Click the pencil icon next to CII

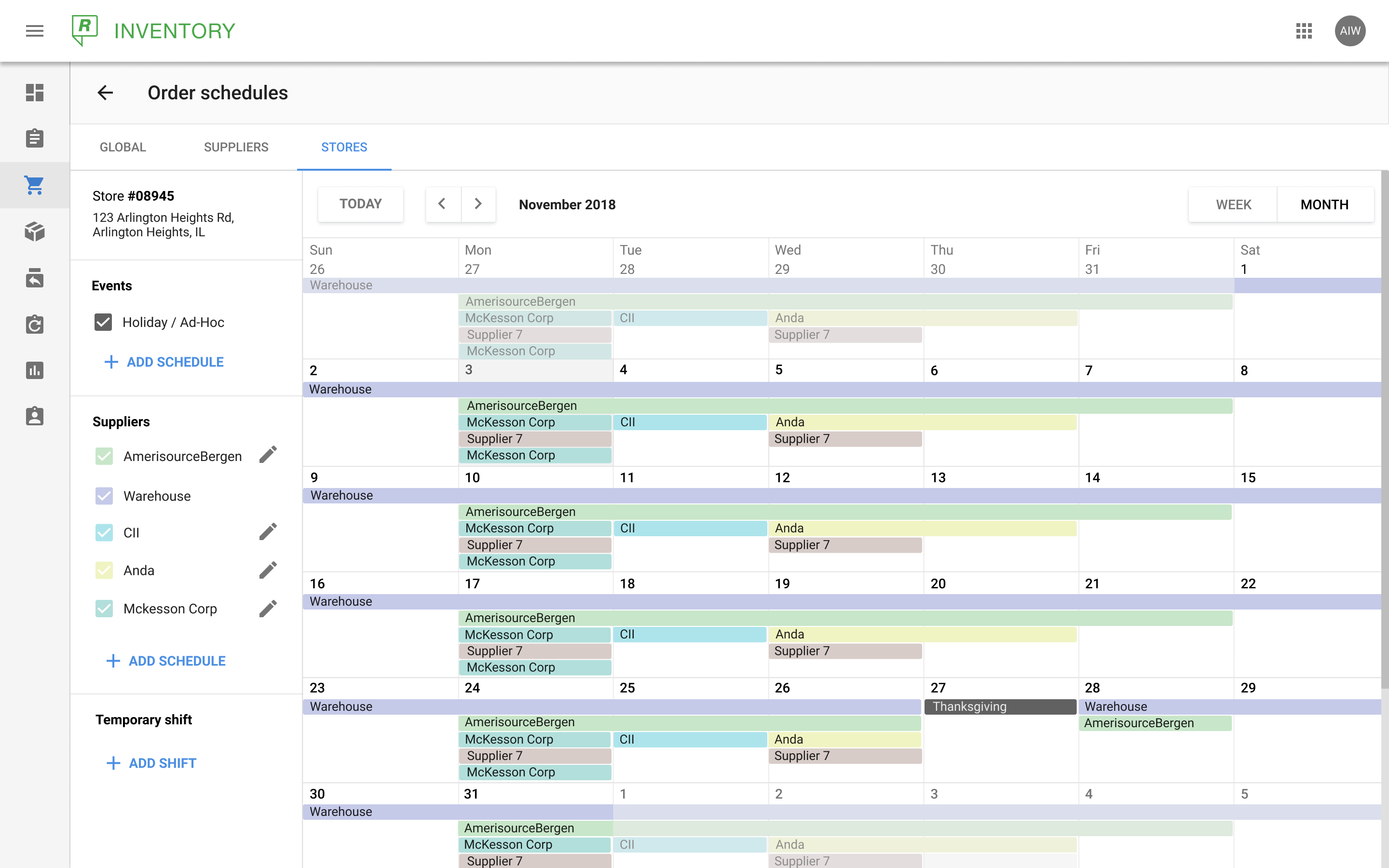pos(268,532)
